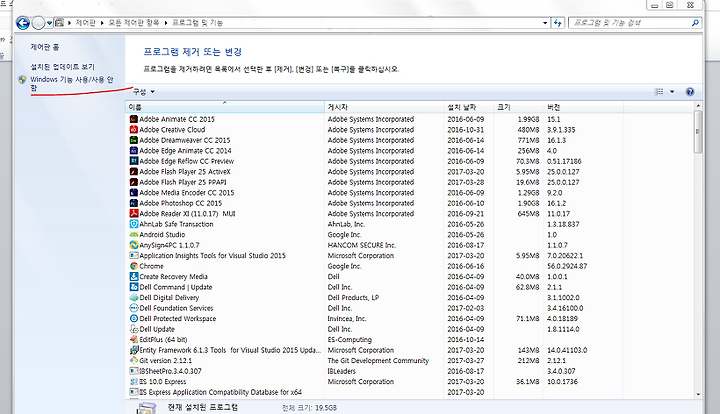The width and height of the screenshot is (720, 414).
Task: Sort by the 설치 날짜 column header
Action: tap(469, 107)
